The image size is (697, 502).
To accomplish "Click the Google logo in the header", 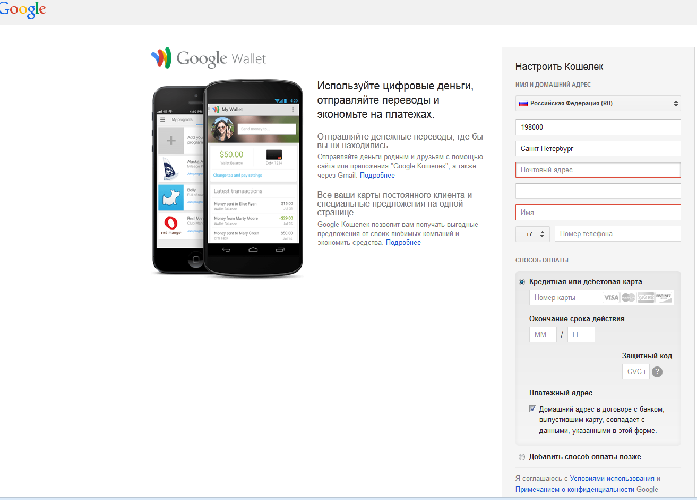I will pos(23,9).
